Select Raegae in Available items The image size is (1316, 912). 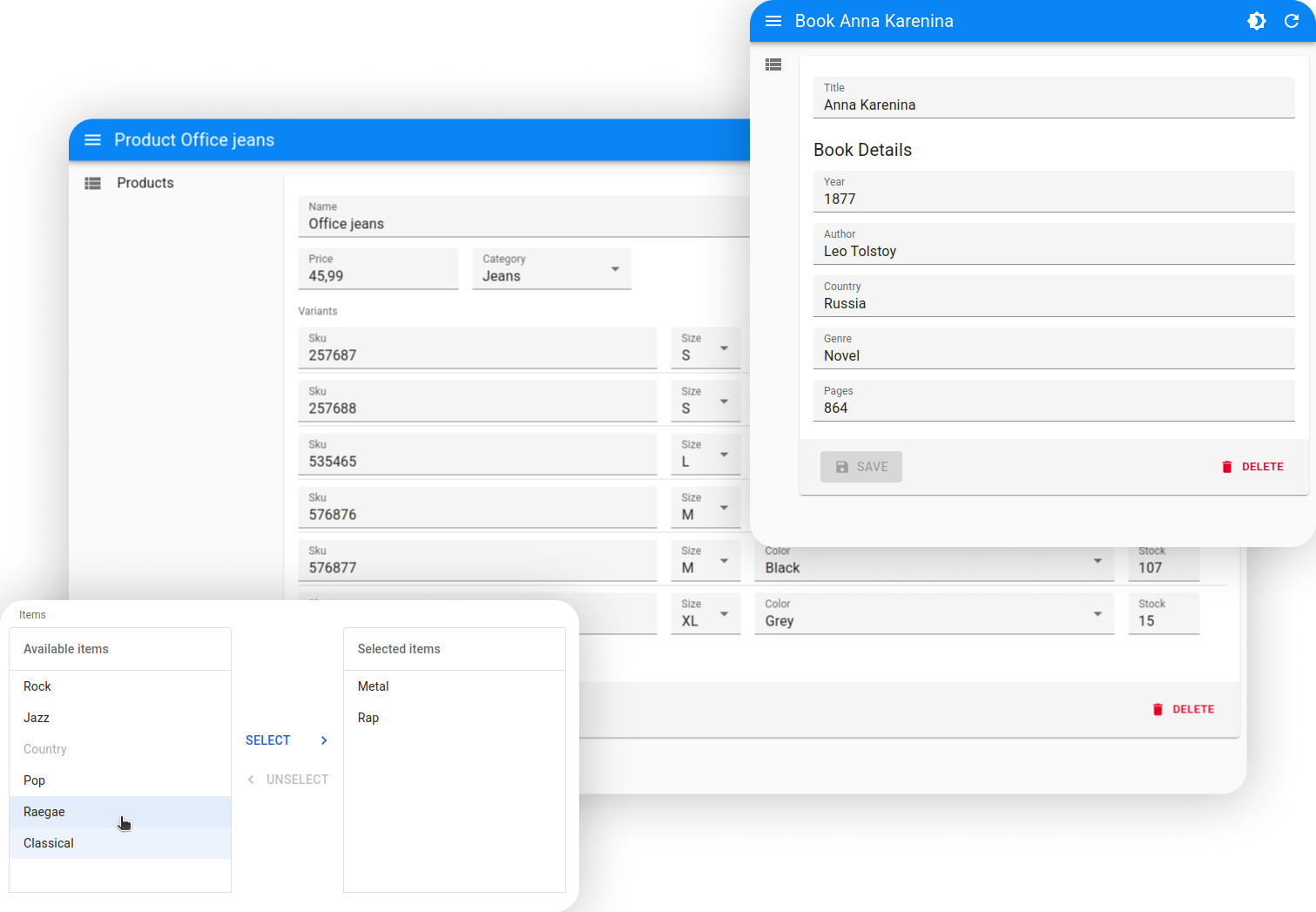click(120, 812)
